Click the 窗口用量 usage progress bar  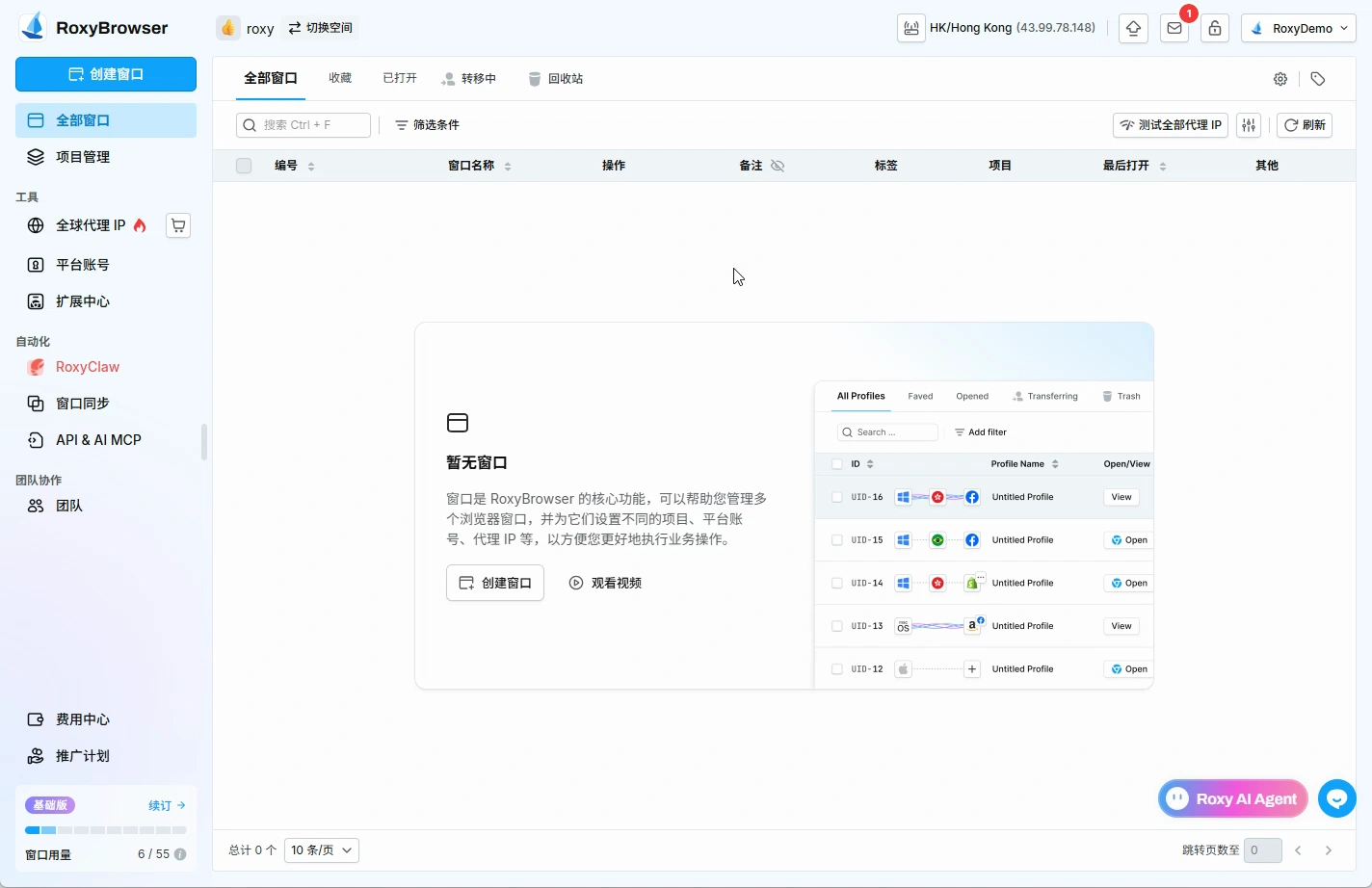coord(106,830)
